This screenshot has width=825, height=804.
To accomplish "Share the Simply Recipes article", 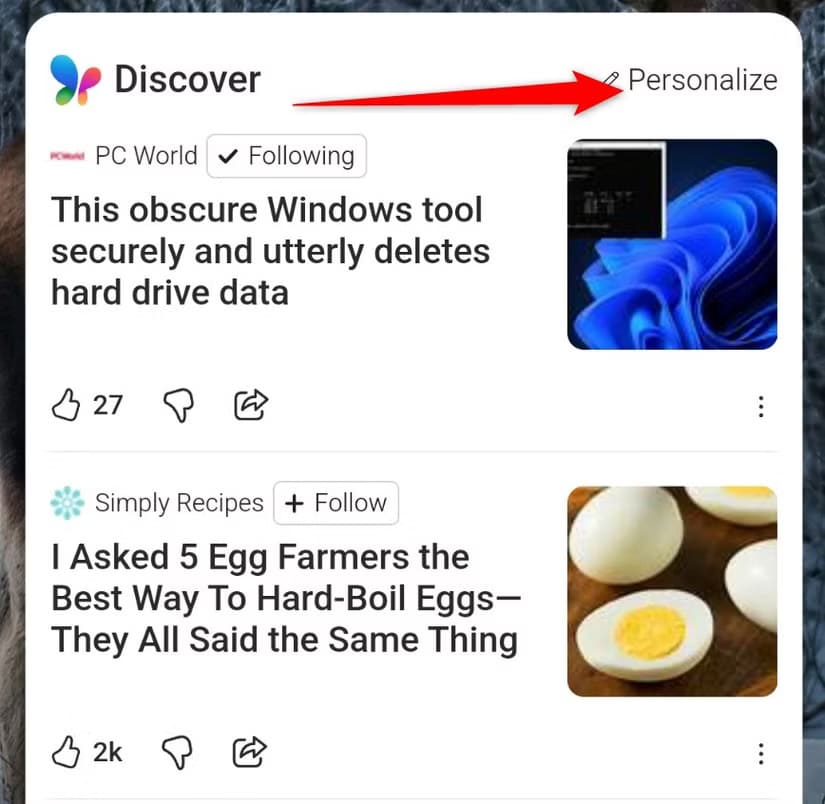I will pyautogui.click(x=251, y=751).
